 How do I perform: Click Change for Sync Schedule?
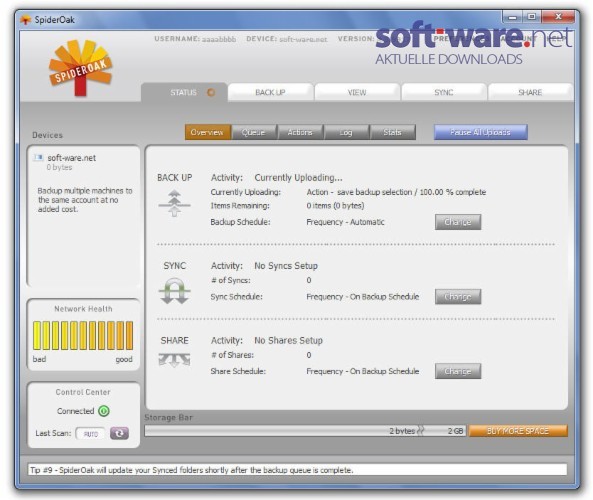tap(458, 297)
